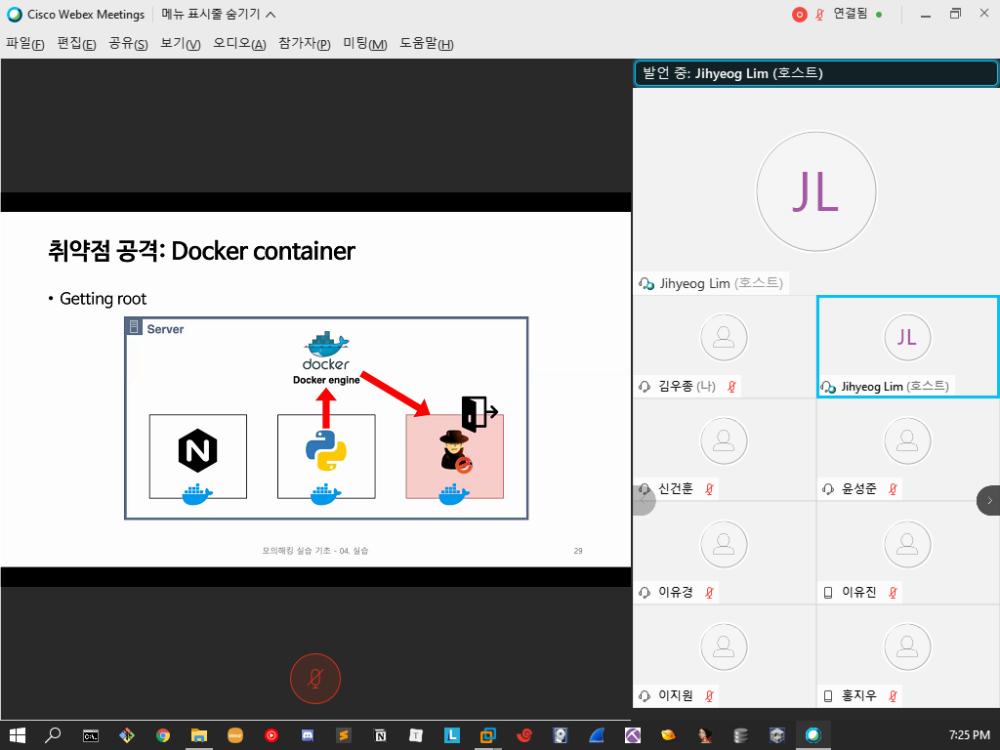Select the 홍지우 participant avatar
Viewport: 1000px width, 750px height.
click(x=908, y=647)
